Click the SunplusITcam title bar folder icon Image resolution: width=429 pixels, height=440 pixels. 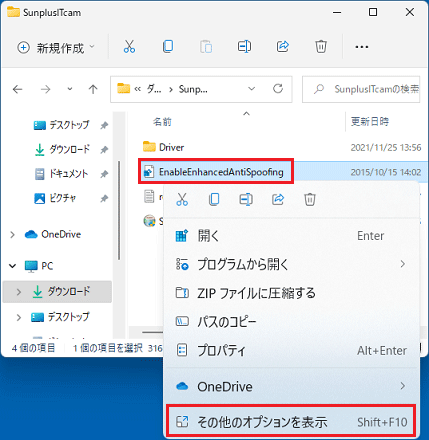point(13,12)
